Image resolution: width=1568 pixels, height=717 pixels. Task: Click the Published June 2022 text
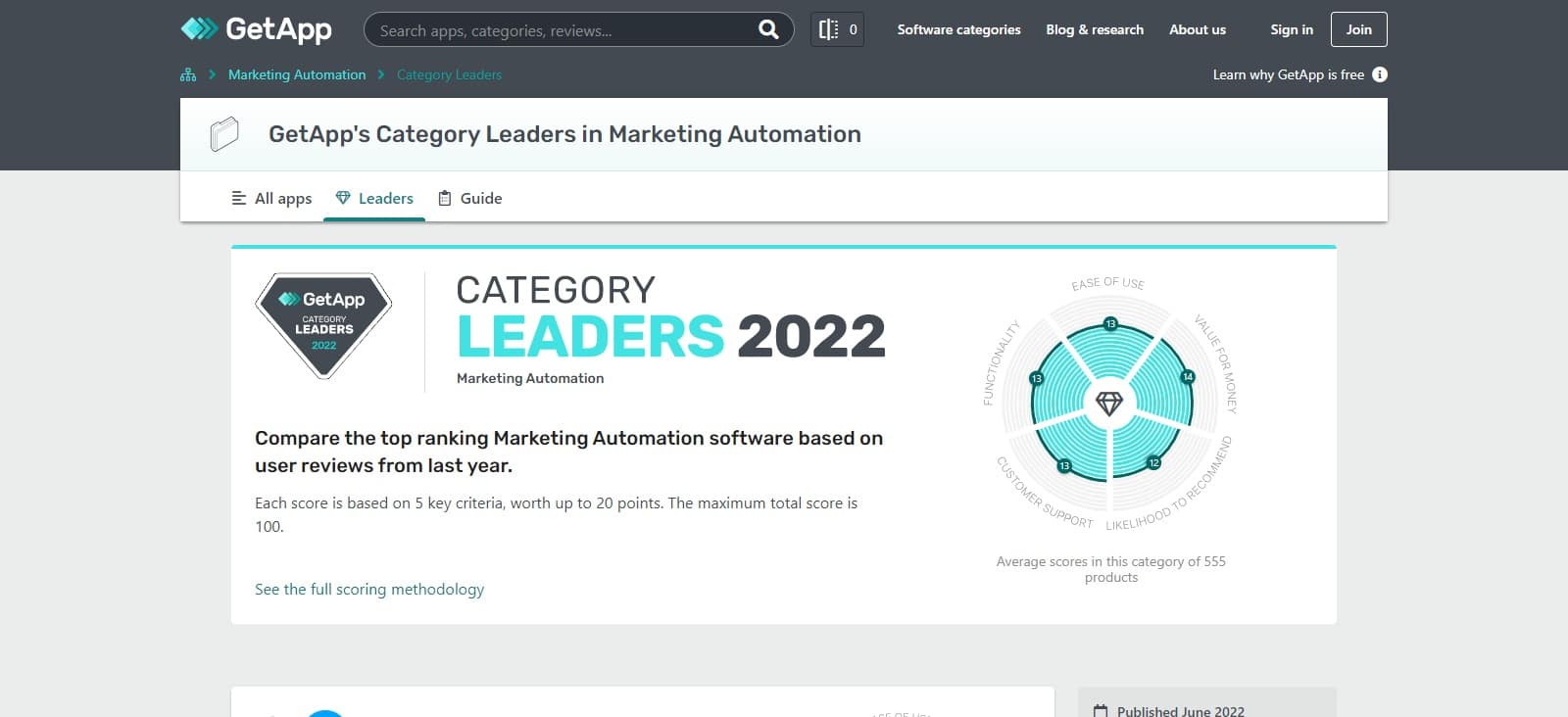pos(1180,711)
